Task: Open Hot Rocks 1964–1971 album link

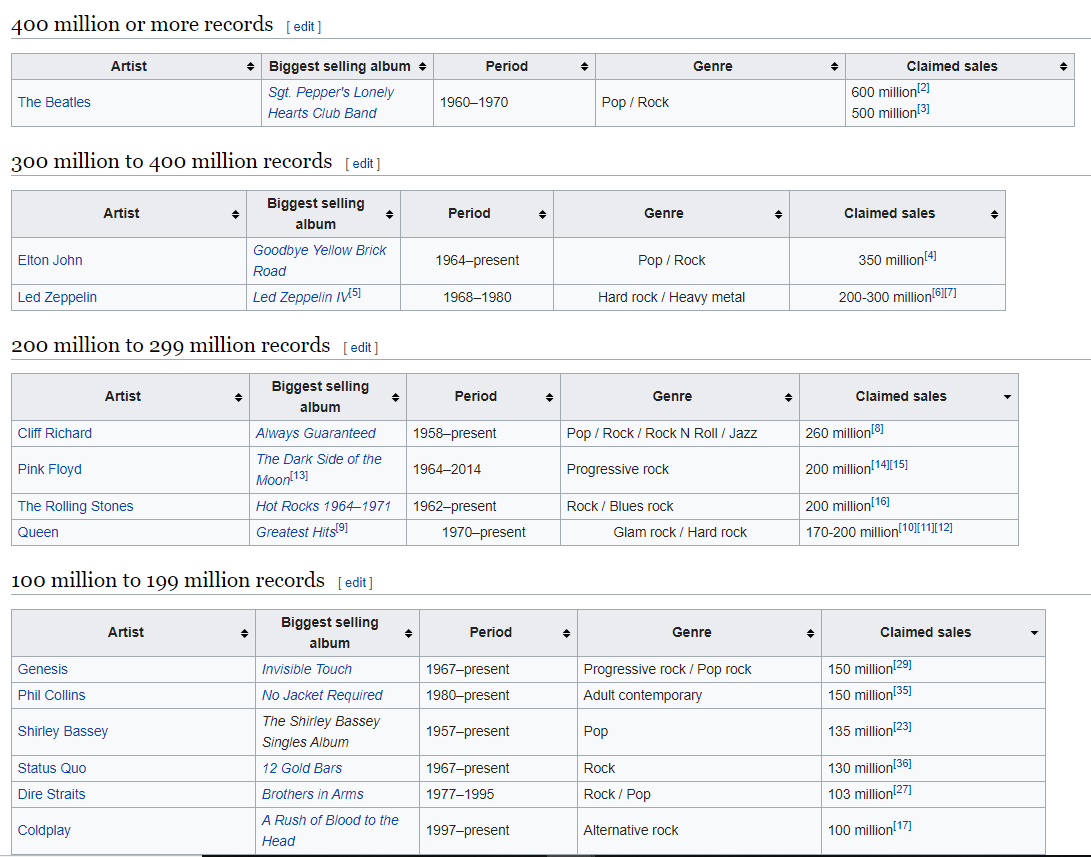Action: pyautogui.click(x=324, y=506)
